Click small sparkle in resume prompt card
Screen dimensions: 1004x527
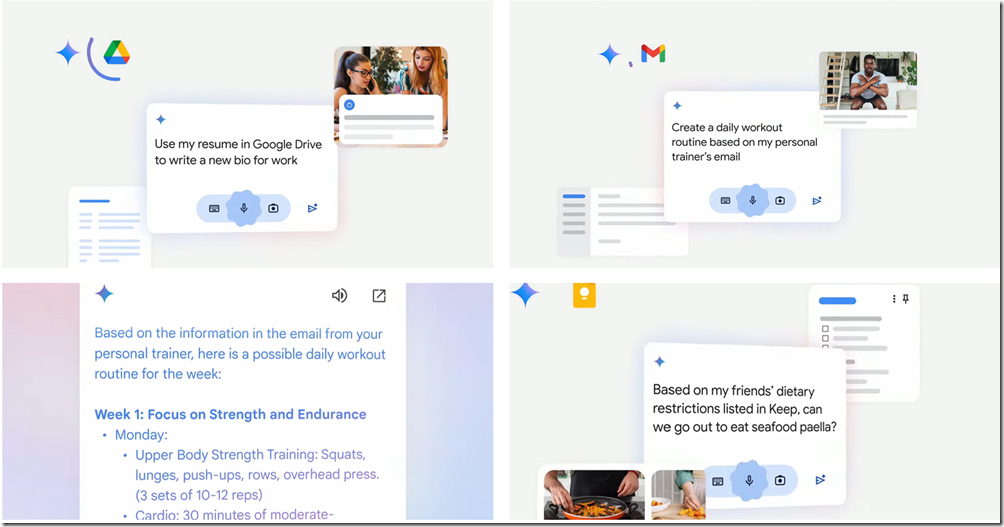coord(161,119)
